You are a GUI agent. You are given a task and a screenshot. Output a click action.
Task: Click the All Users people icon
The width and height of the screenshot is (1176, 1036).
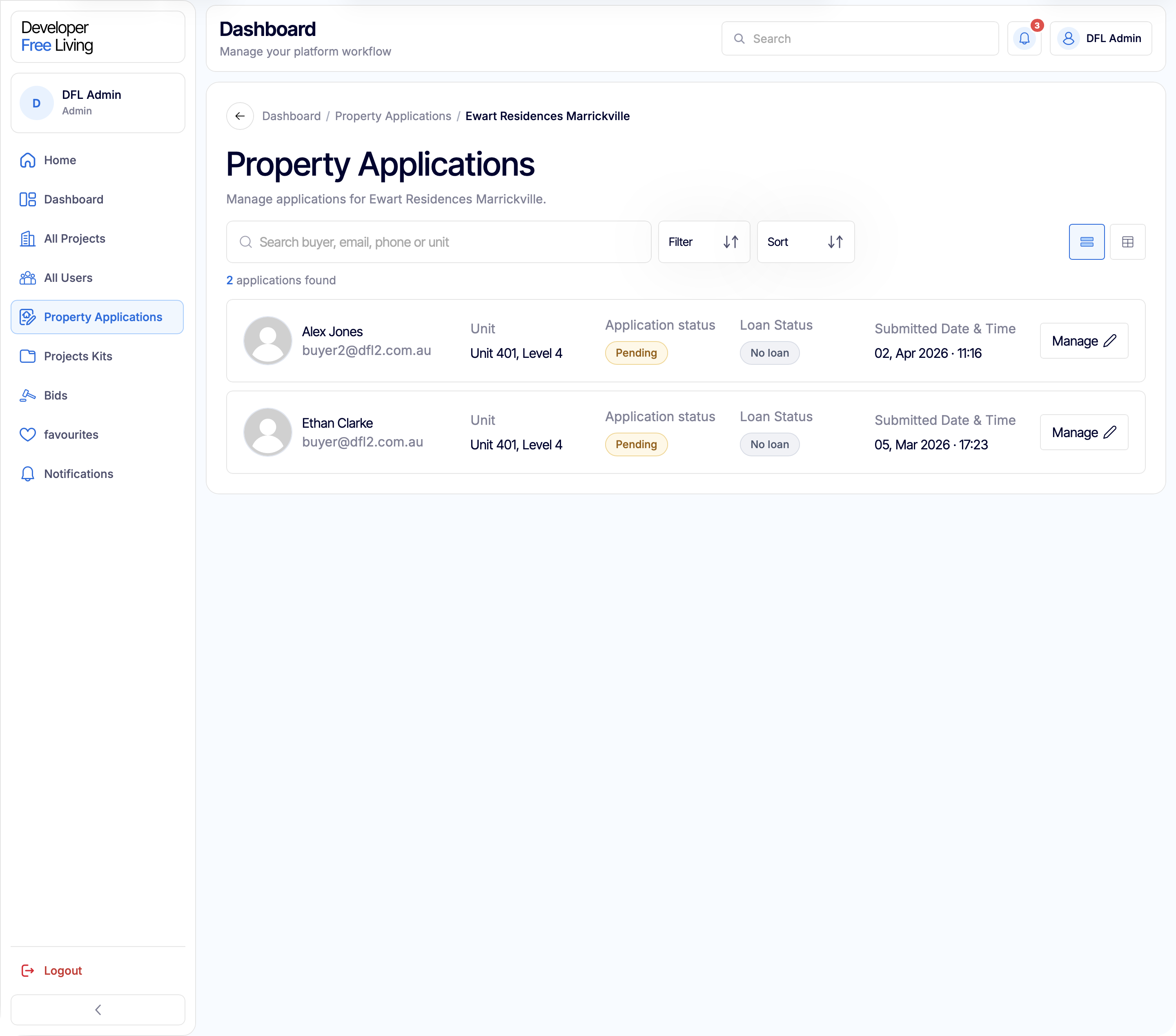click(28, 278)
